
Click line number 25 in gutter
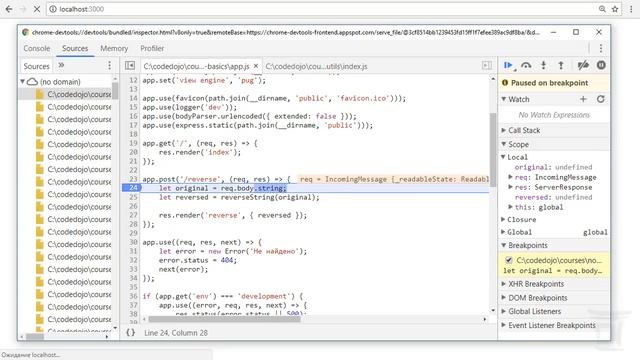pyautogui.click(x=133, y=197)
